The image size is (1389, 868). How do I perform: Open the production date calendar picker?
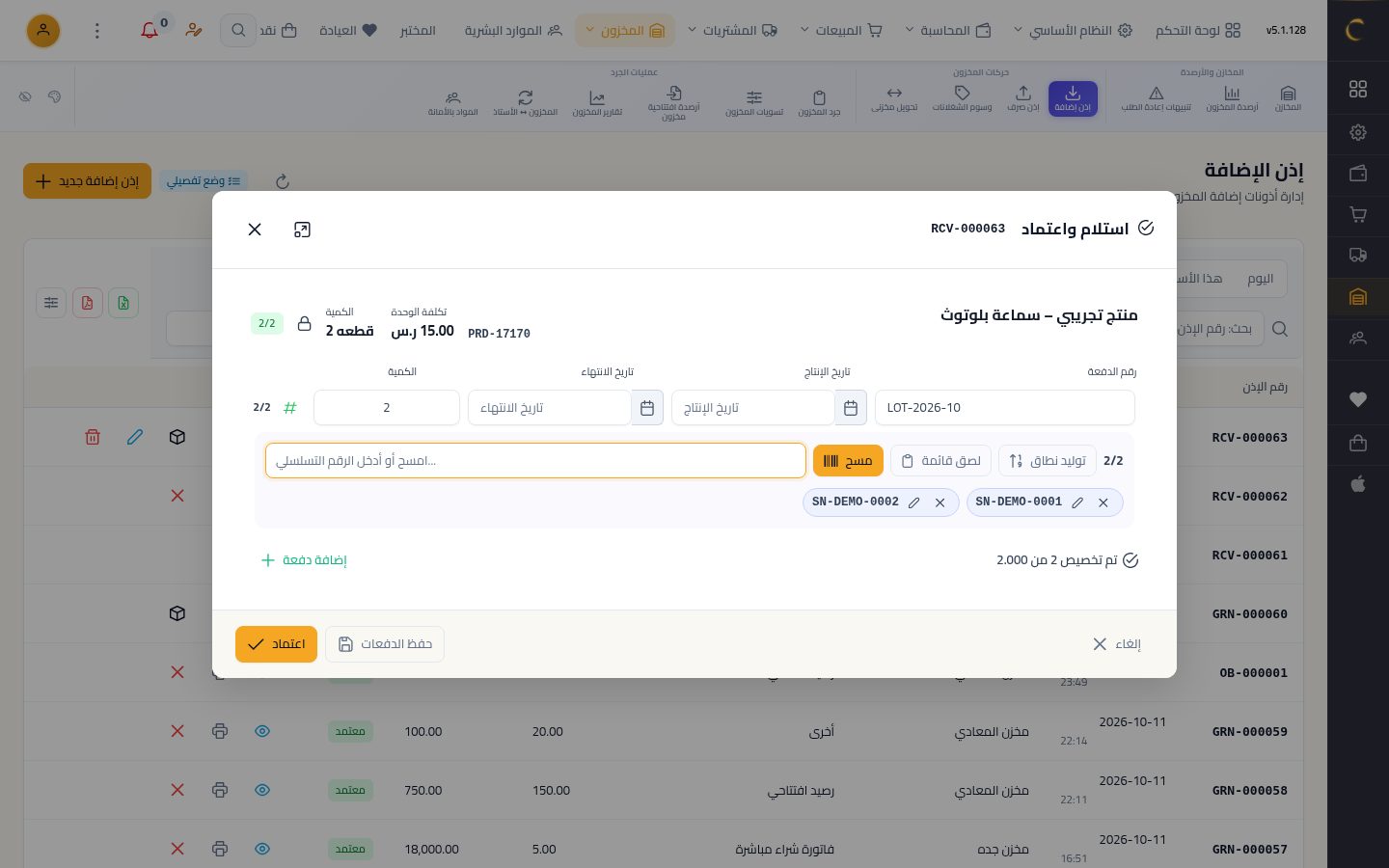tap(851, 408)
